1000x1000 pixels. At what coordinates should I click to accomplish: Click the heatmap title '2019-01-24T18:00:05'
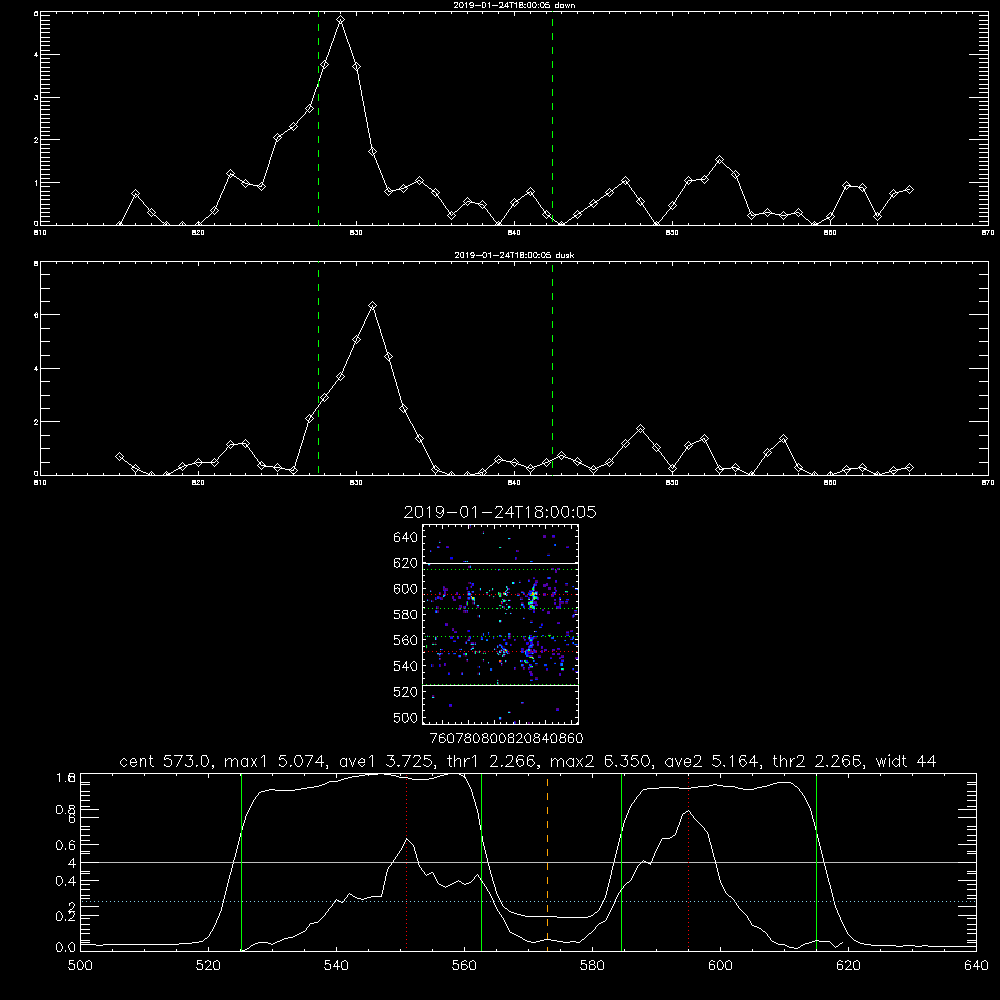click(500, 512)
